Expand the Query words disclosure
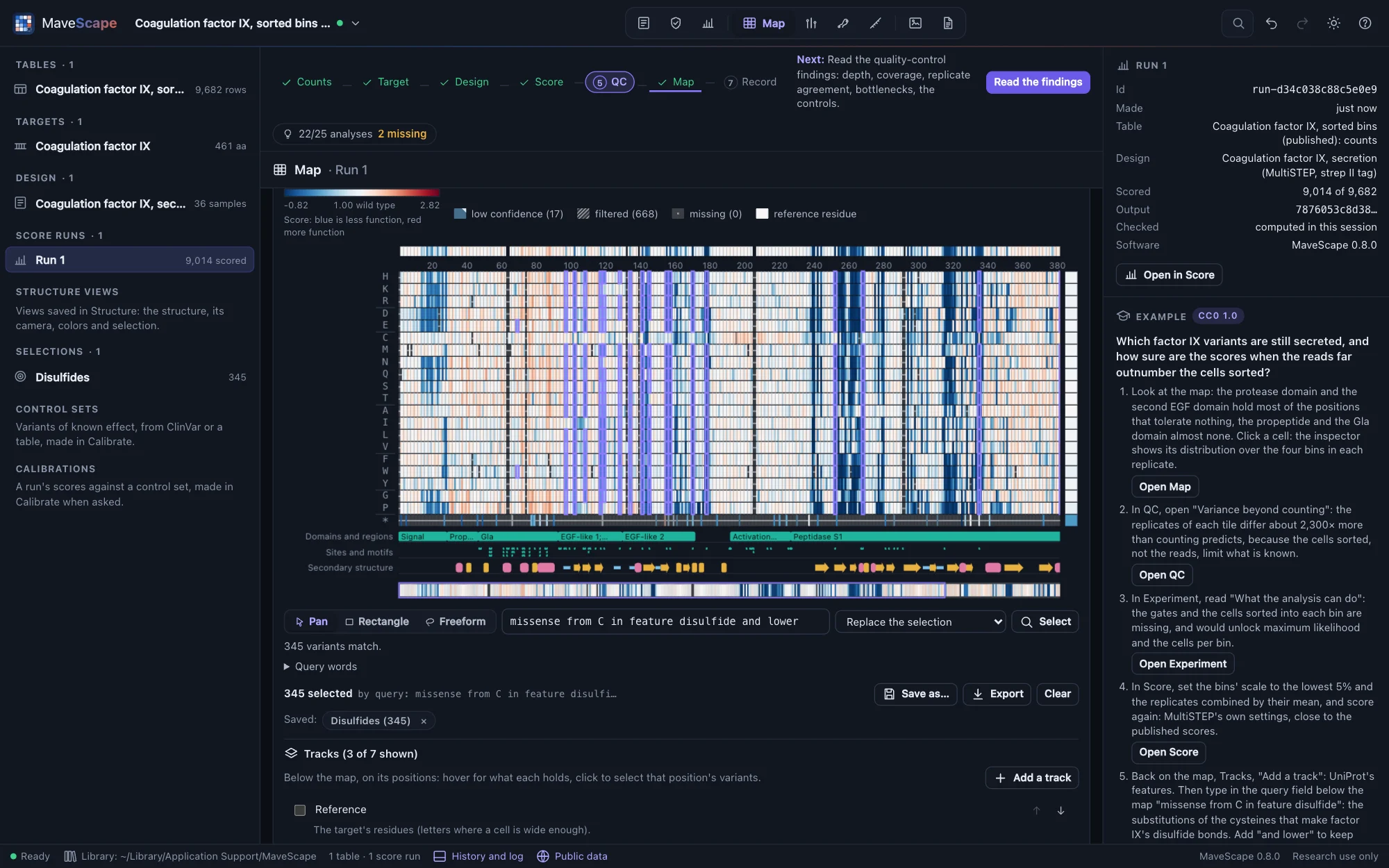 tap(321, 667)
